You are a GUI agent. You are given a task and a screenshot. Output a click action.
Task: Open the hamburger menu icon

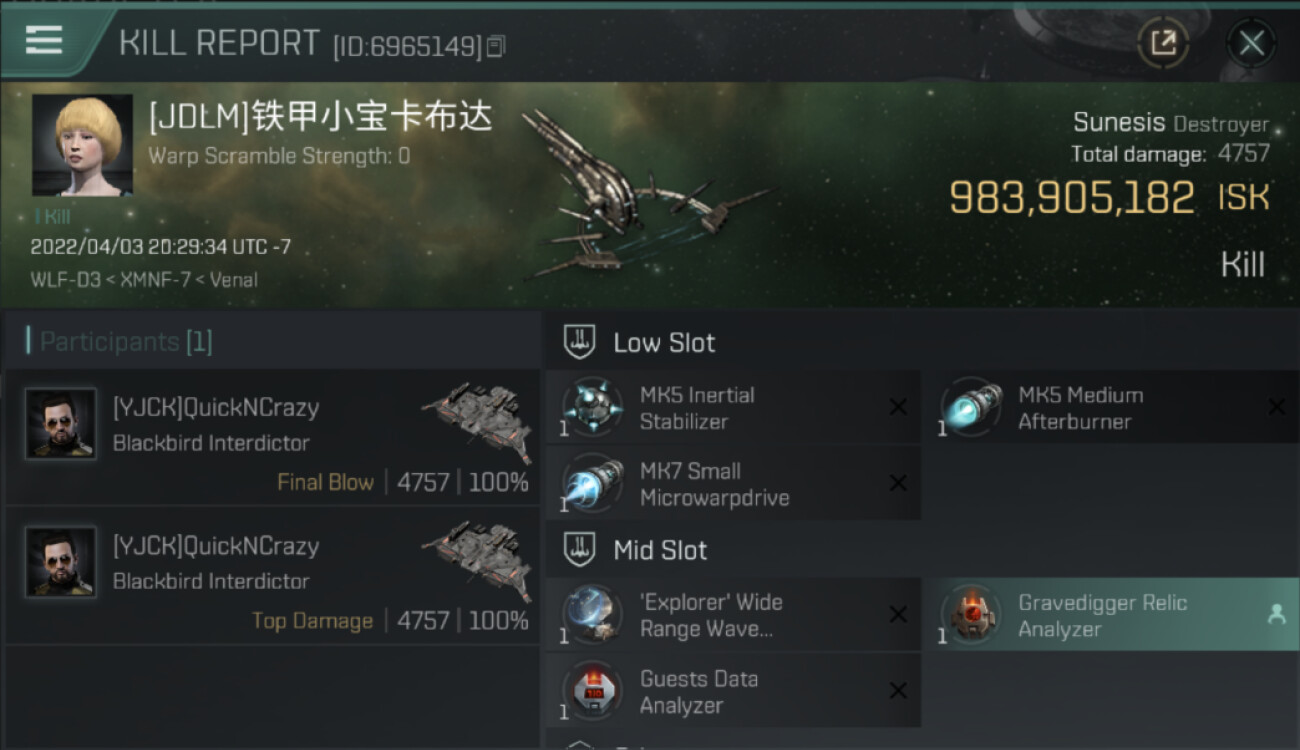[x=44, y=40]
